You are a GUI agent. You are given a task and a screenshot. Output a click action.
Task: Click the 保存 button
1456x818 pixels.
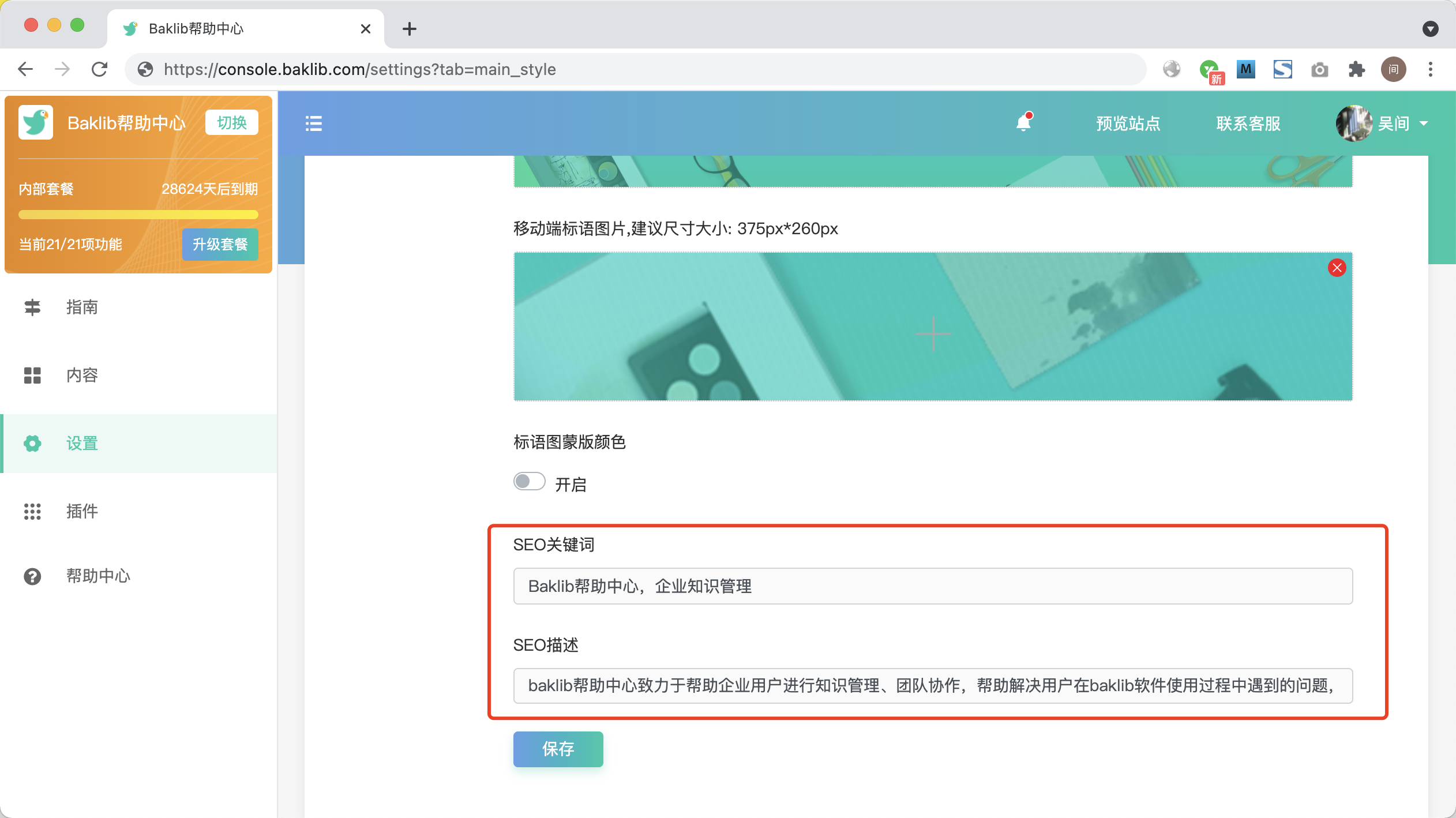tap(558, 749)
